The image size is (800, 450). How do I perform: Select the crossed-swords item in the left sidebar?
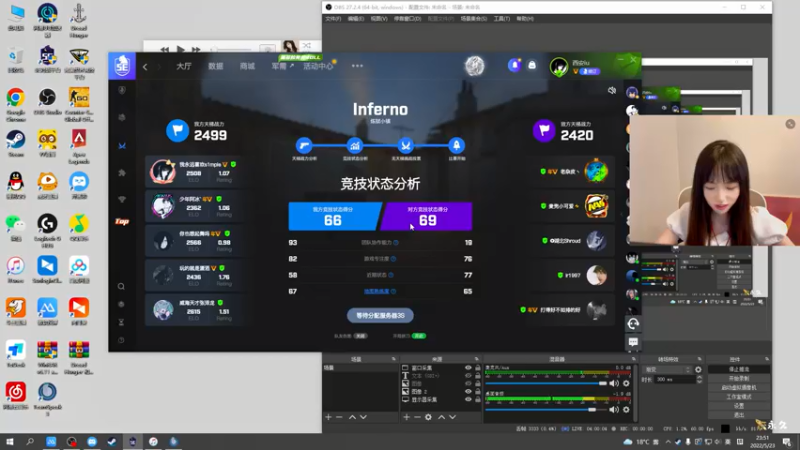pos(122,146)
